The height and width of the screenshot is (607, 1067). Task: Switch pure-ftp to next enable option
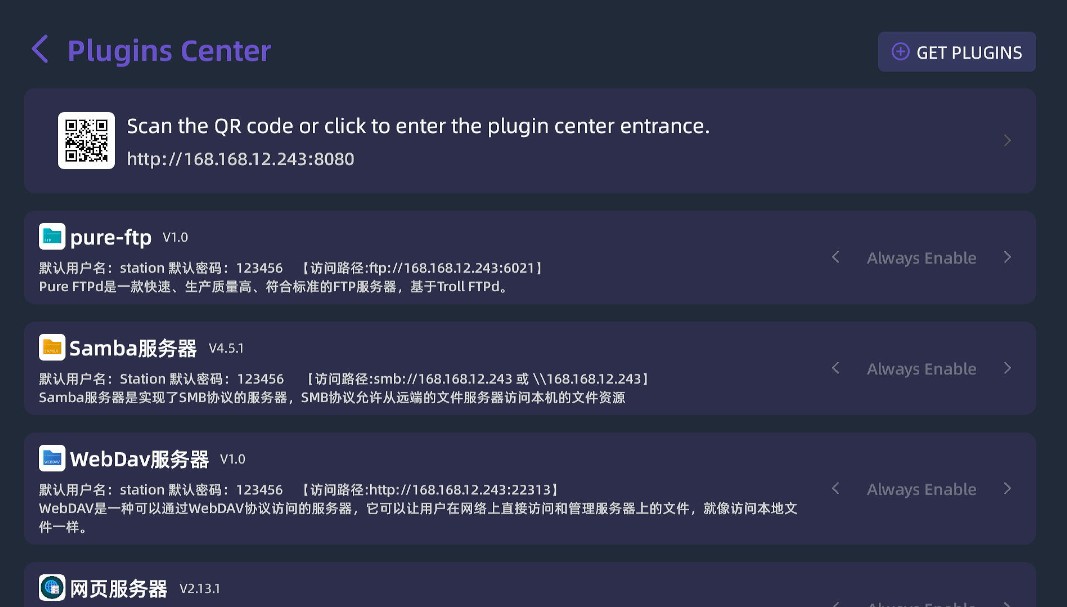coord(1007,257)
